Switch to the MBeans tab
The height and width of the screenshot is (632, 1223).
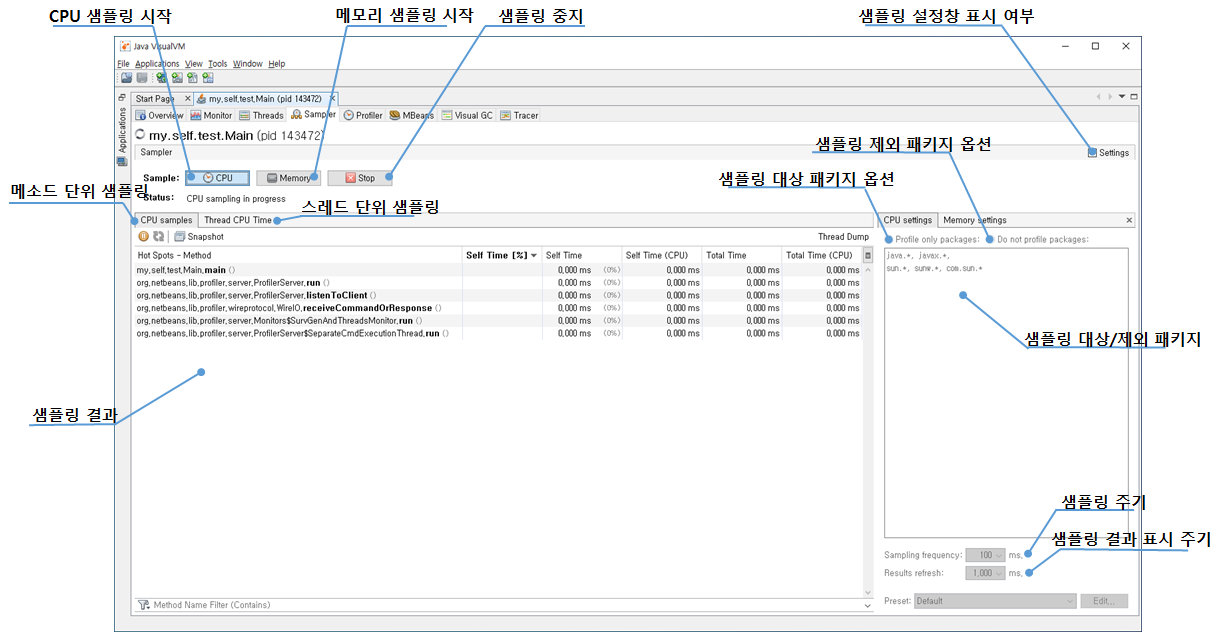coord(412,115)
